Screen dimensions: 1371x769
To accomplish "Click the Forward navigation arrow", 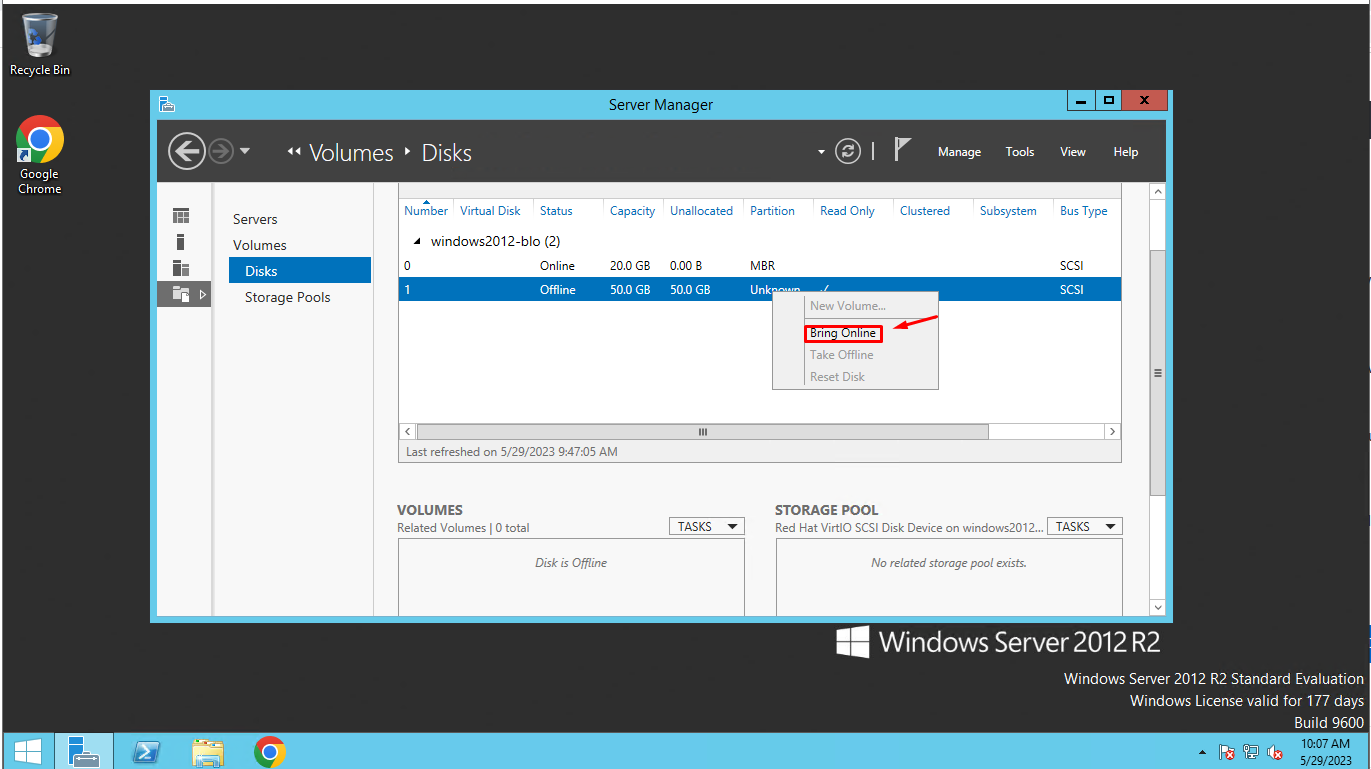I will [x=221, y=152].
